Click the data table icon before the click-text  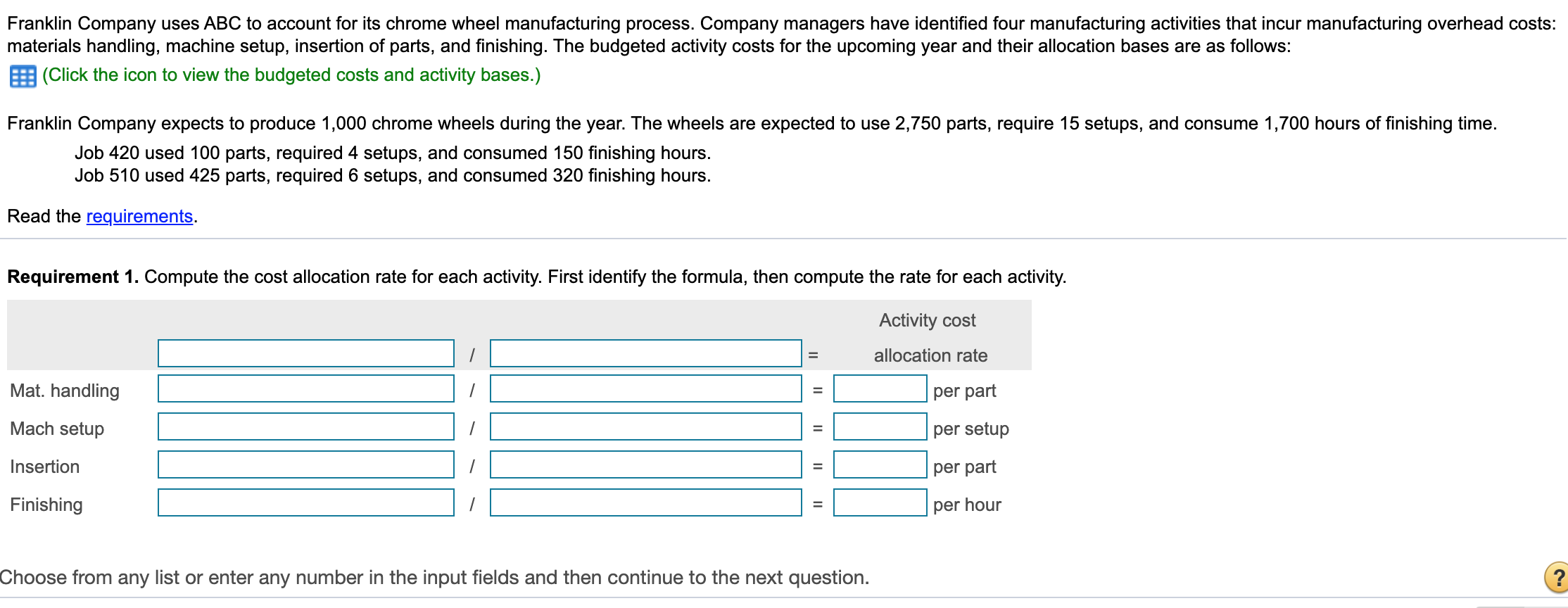click(23, 75)
